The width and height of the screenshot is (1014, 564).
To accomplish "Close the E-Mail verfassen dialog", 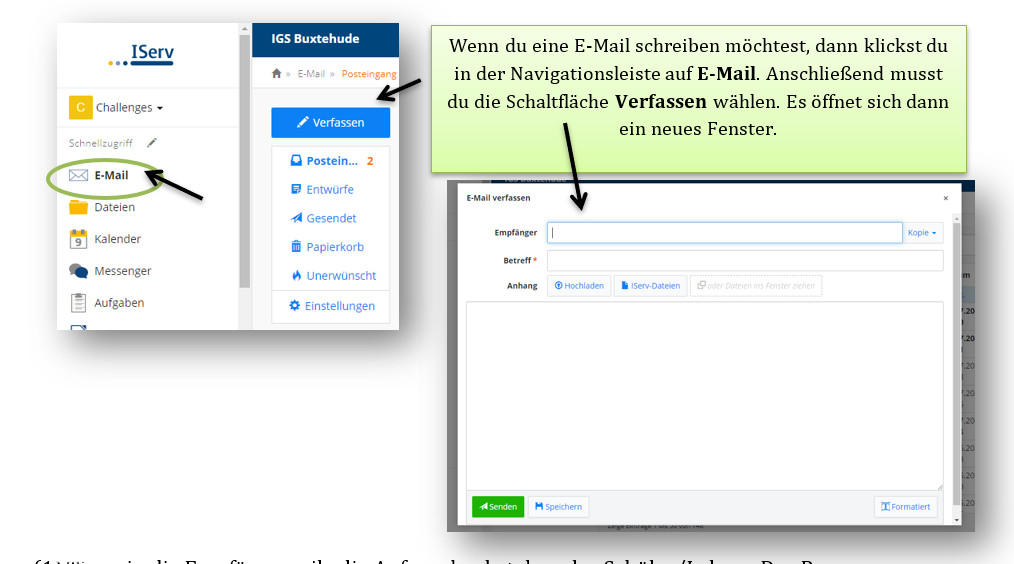I will coord(945,198).
